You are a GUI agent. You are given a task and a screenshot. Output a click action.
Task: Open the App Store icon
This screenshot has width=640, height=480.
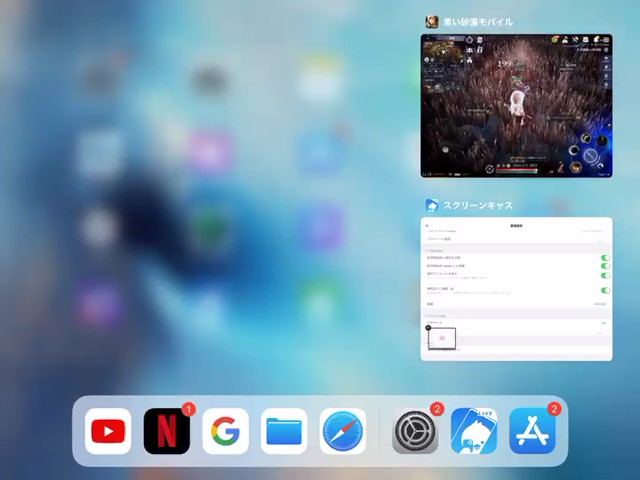532,431
